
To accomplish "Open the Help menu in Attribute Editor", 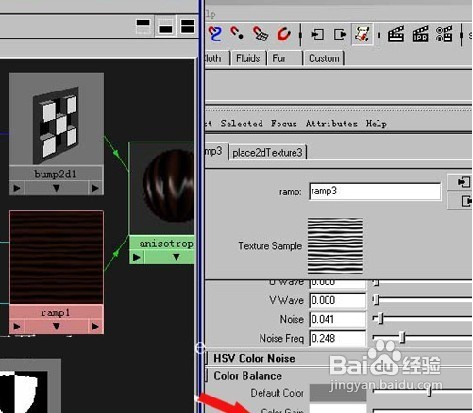I will [x=376, y=124].
